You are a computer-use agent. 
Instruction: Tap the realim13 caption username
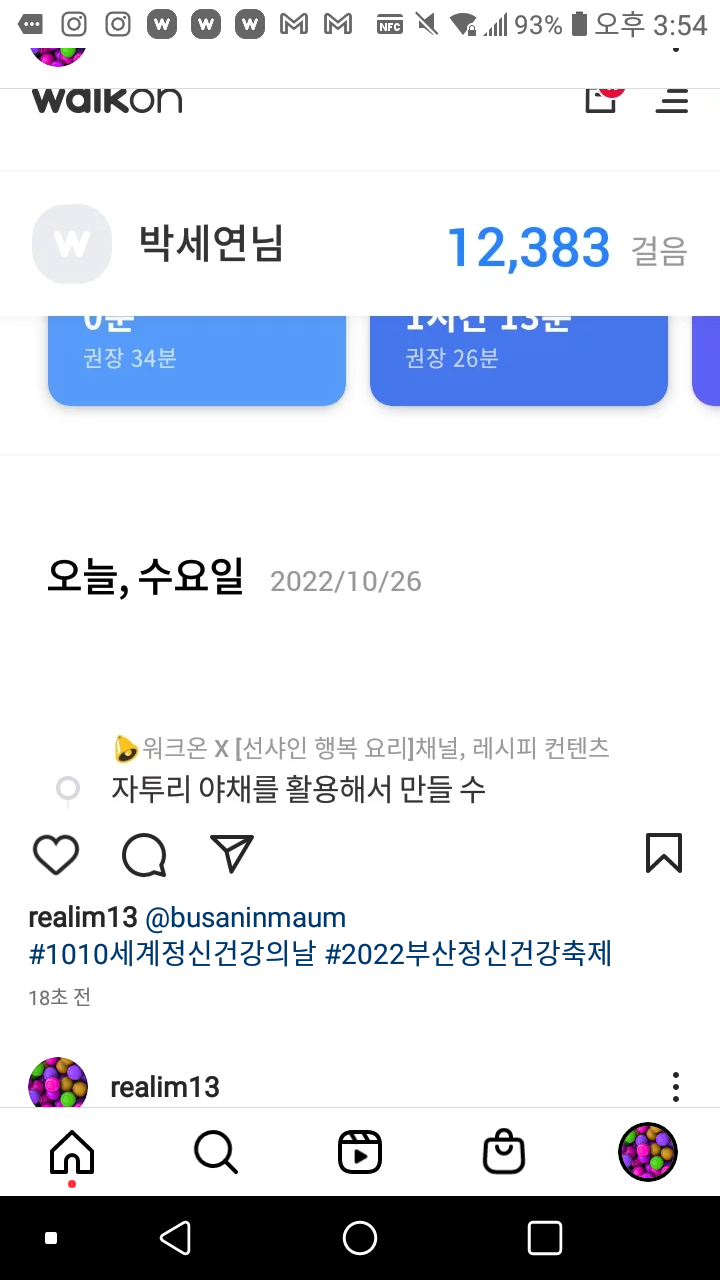(83, 917)
